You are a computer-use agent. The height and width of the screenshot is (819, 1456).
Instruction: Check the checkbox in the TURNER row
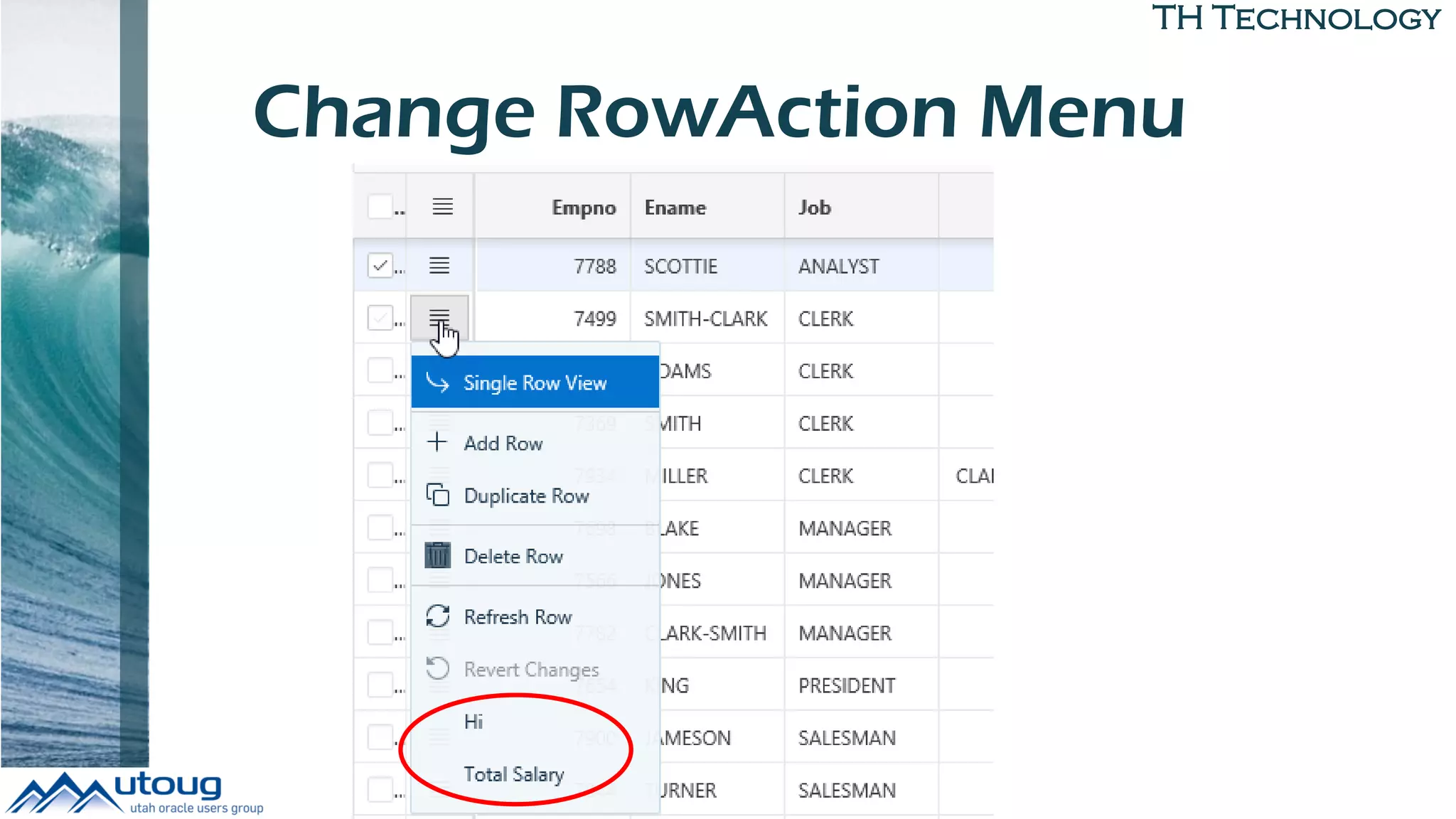point(380,790)
